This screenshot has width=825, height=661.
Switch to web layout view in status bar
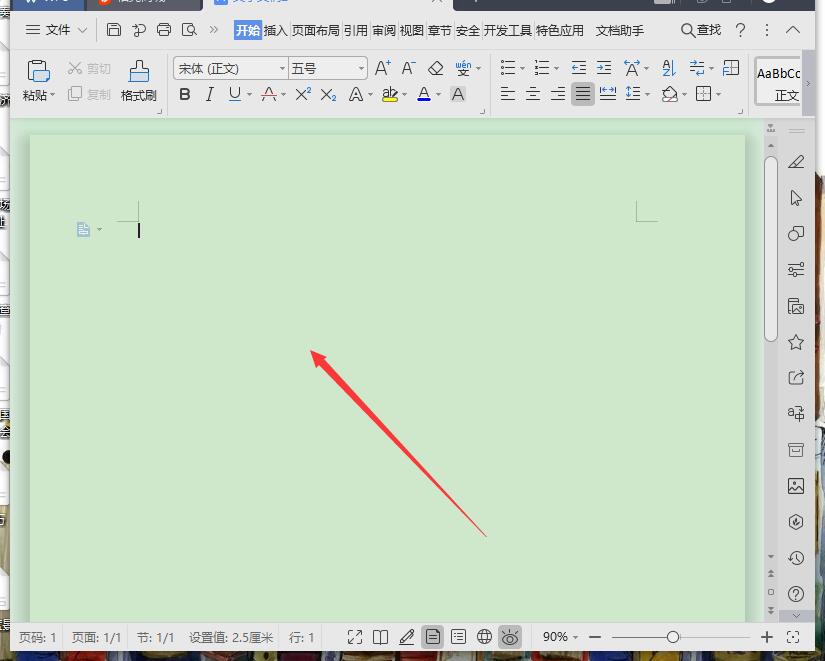pos(484,637)
